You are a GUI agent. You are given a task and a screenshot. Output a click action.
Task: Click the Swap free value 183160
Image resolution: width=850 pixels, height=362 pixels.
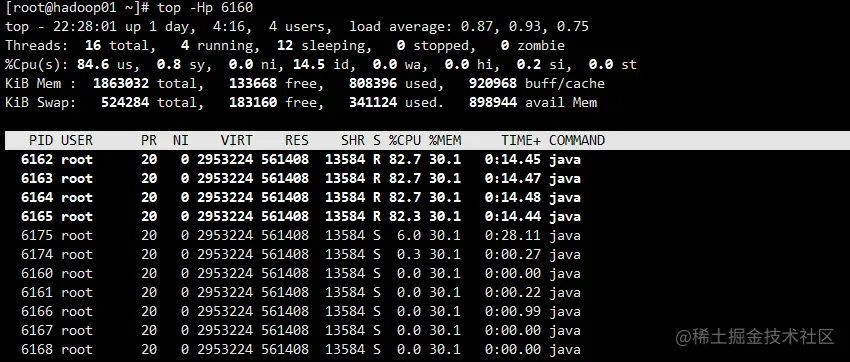click(x=253, y=102)
